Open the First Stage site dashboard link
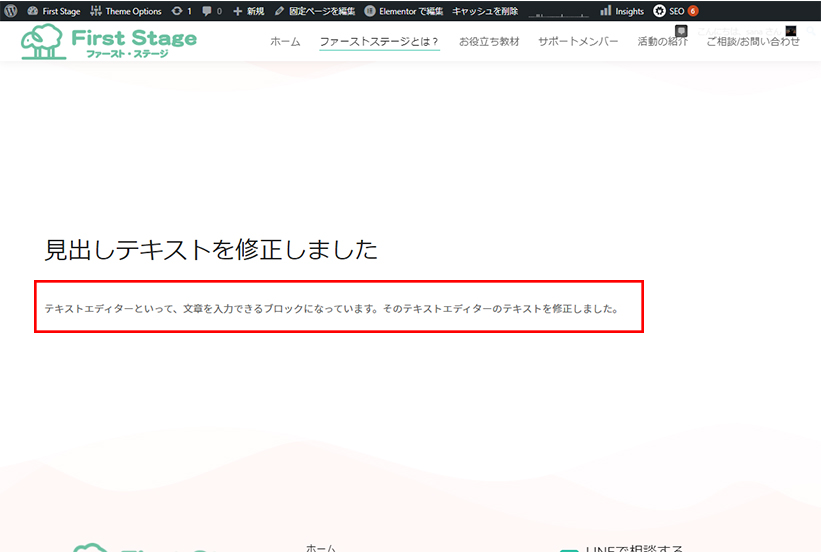The width and height of the screenshot is (821, 552). (55, 11)
